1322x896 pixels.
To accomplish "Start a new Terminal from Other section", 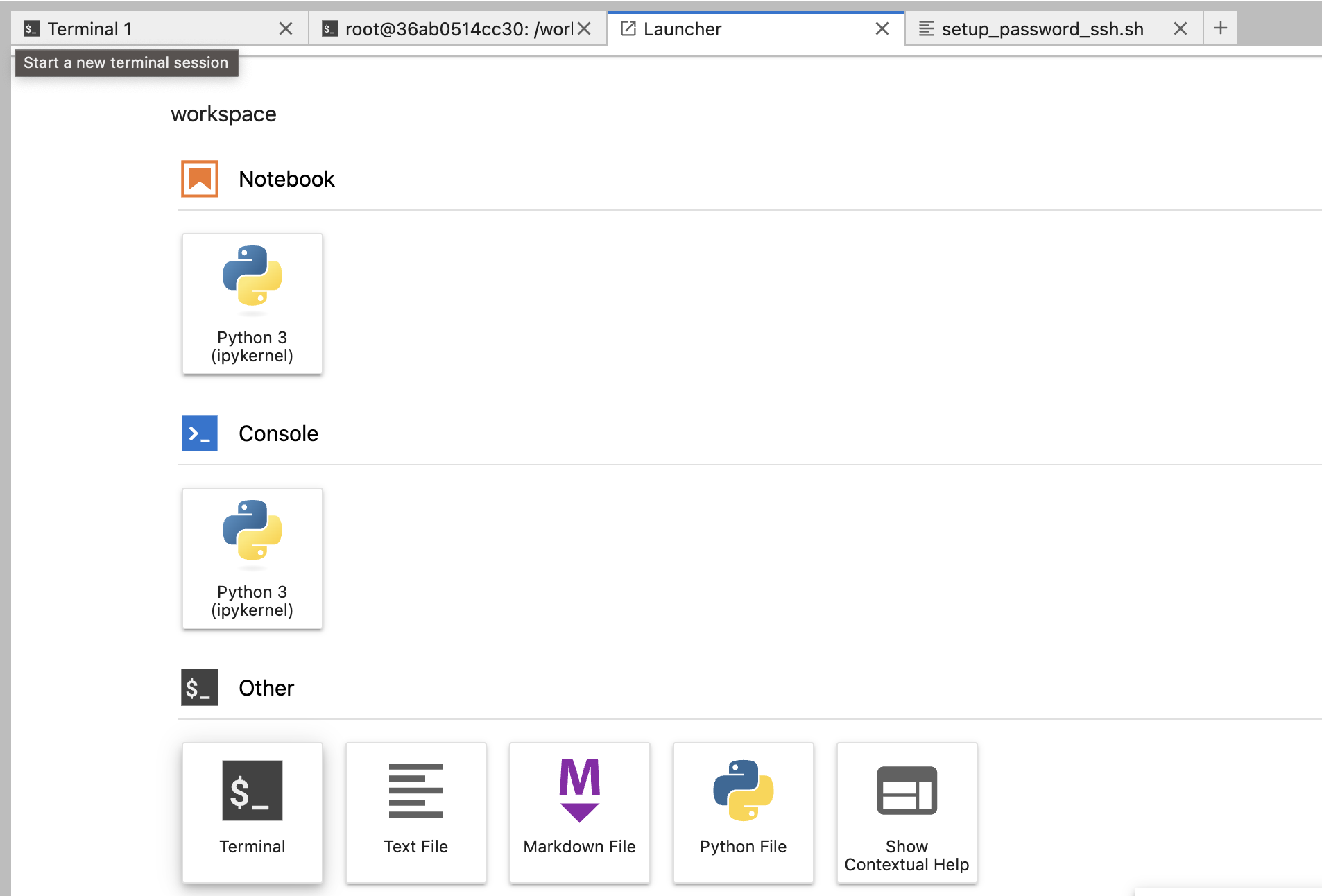I will [x=252, y=813].
